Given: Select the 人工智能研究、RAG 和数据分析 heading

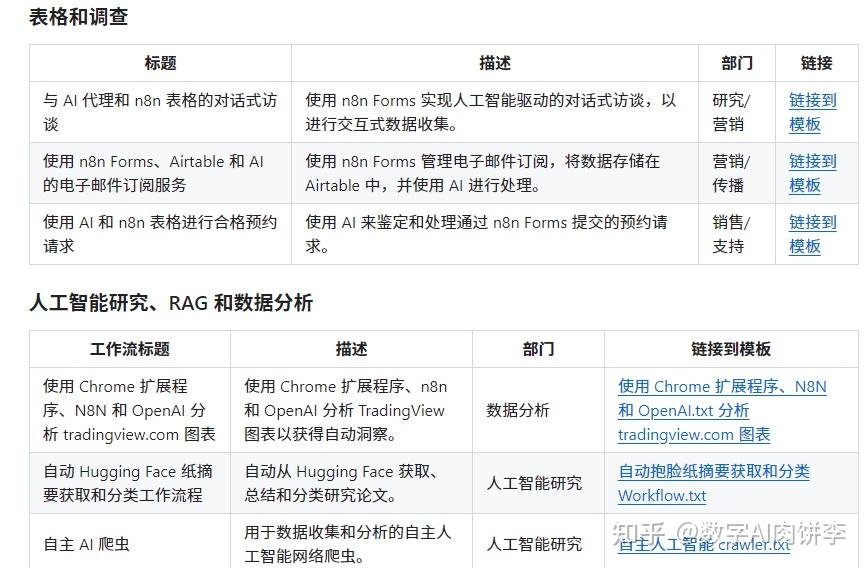Looking at the screenshot, I should (170, 303).
